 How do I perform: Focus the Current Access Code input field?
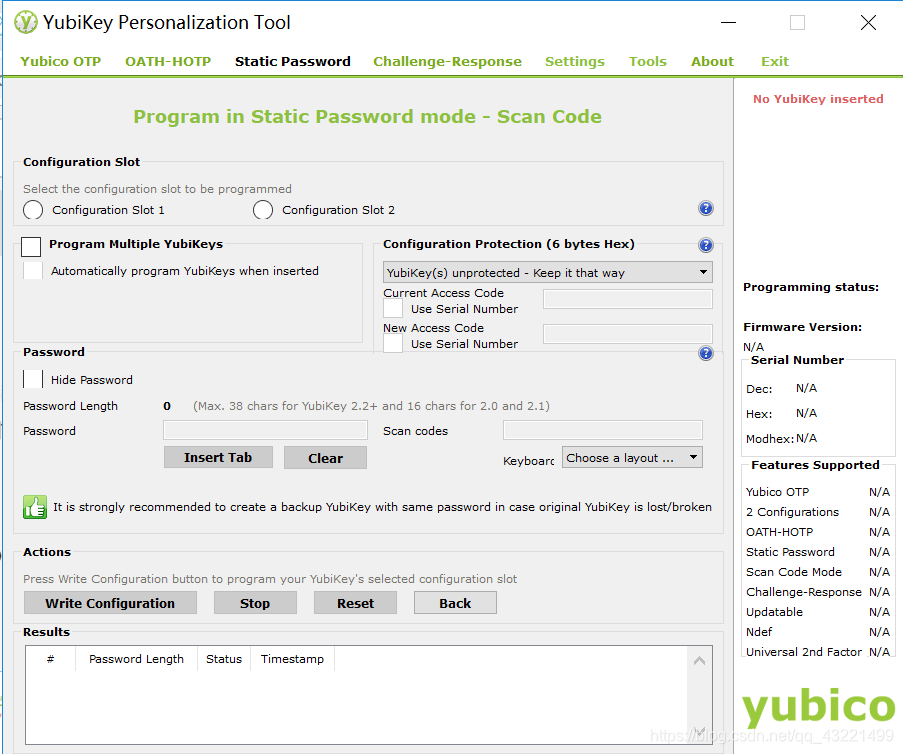628,299
